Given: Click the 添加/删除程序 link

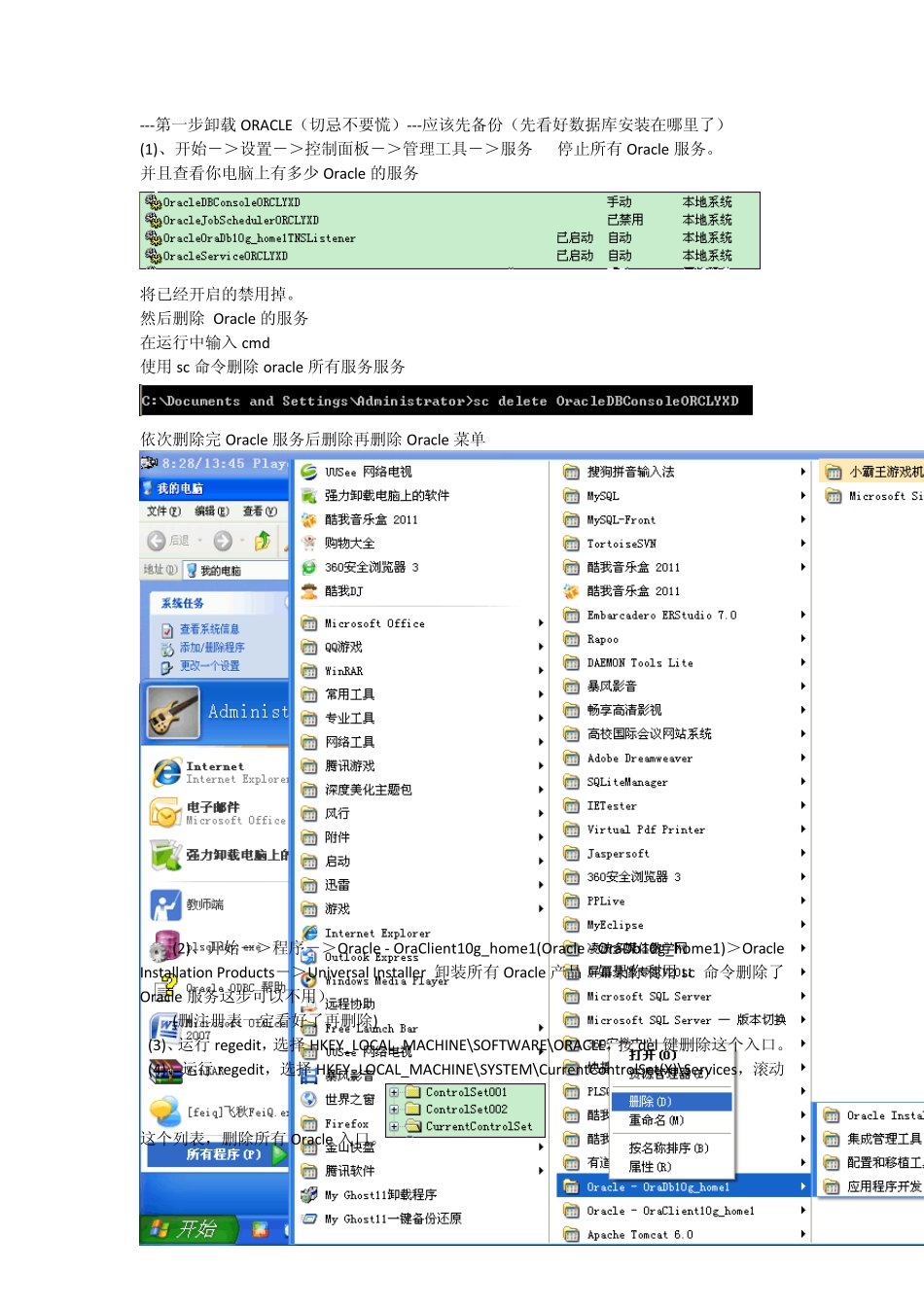Looking at the screenshot, I should tap(212, 648).
